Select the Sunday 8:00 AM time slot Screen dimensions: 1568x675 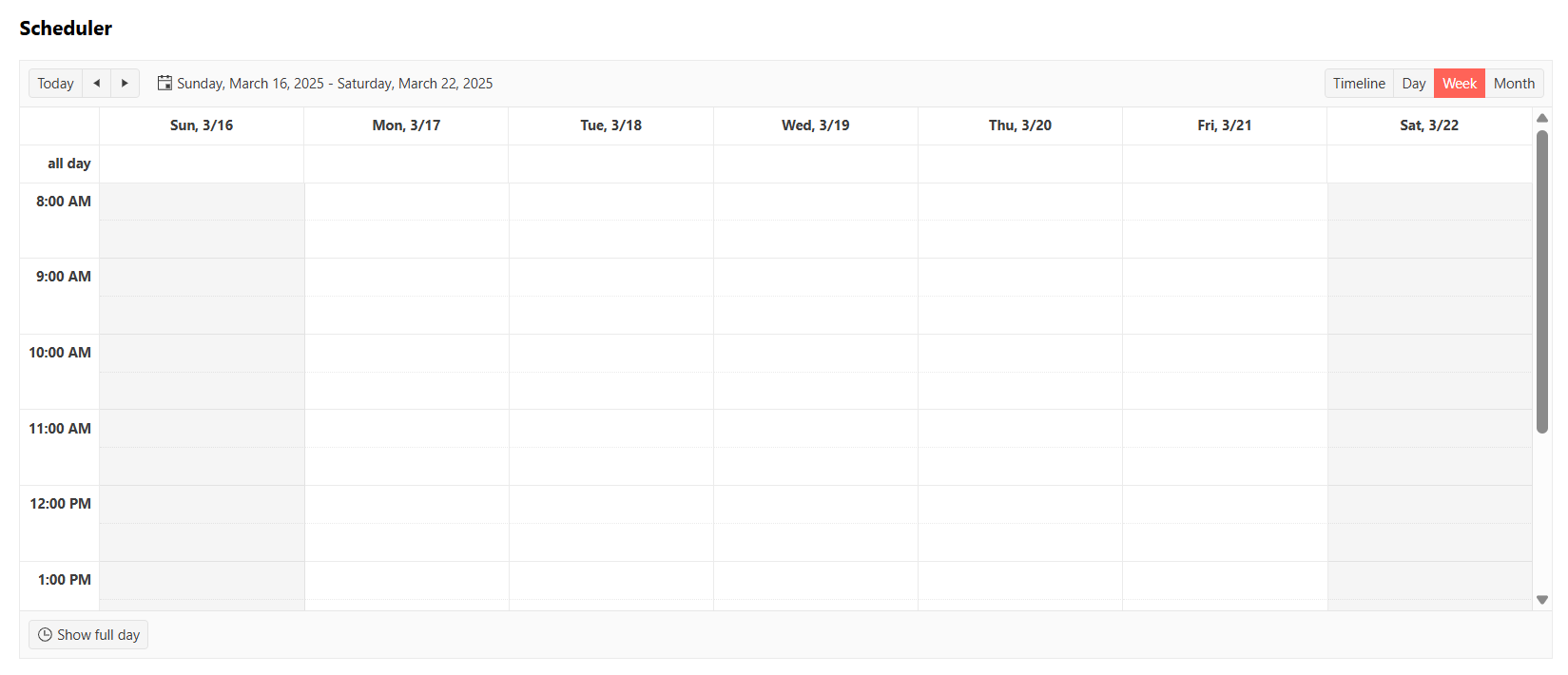click(x=202, y=202)
